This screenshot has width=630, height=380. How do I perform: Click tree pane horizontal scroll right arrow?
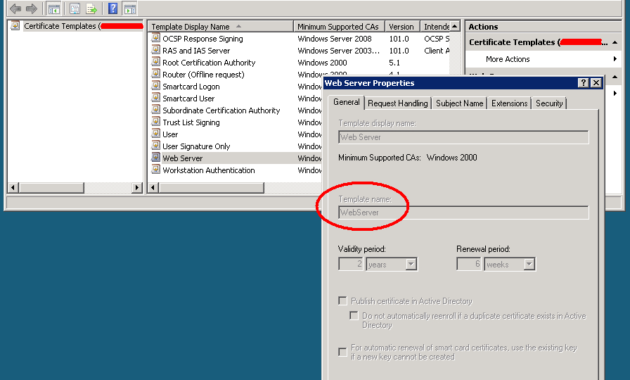click(137, 187)
